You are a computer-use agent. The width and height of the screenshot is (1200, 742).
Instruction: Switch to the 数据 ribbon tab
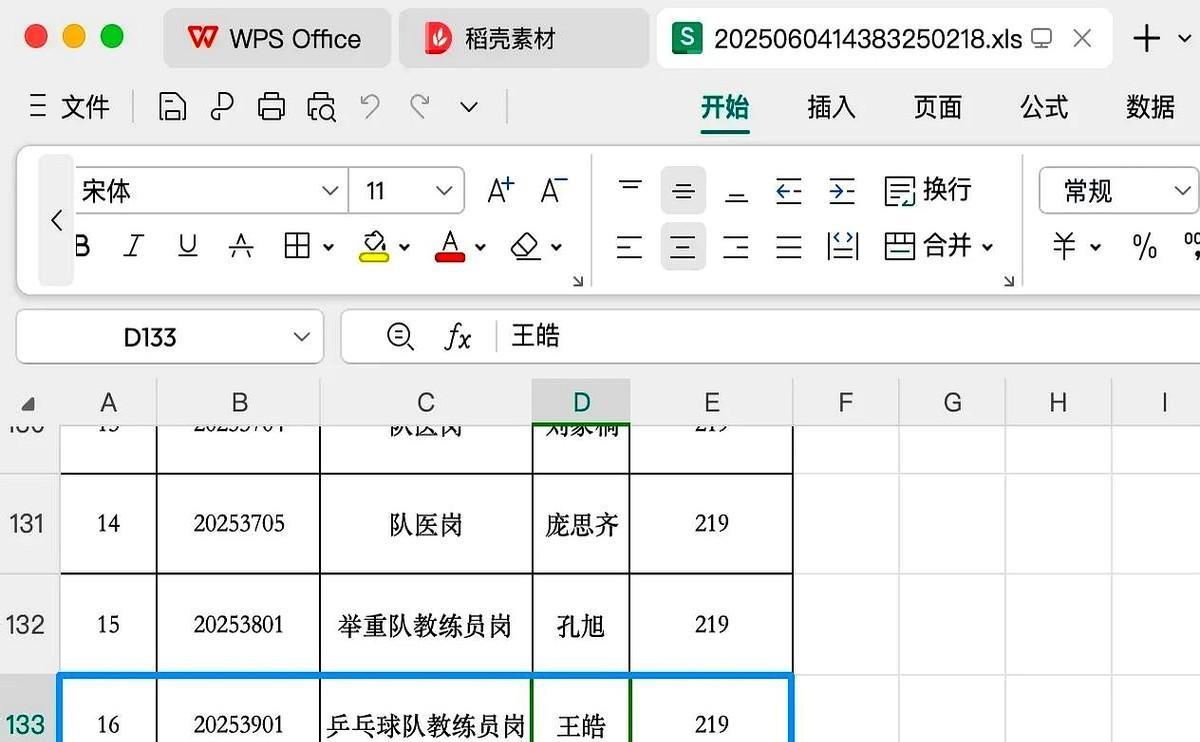1150,107
